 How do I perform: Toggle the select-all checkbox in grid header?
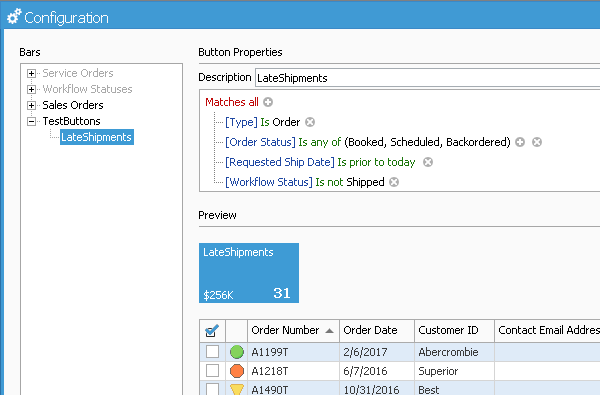212,330
